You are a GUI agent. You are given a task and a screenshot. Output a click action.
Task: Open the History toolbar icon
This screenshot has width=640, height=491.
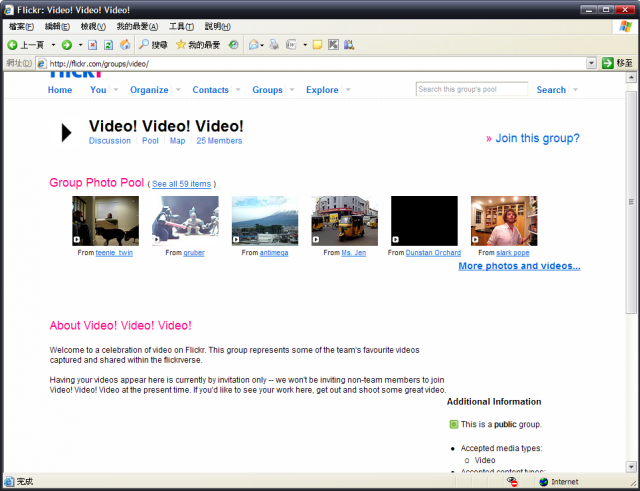pyautogui.click(x=233, y=45)
